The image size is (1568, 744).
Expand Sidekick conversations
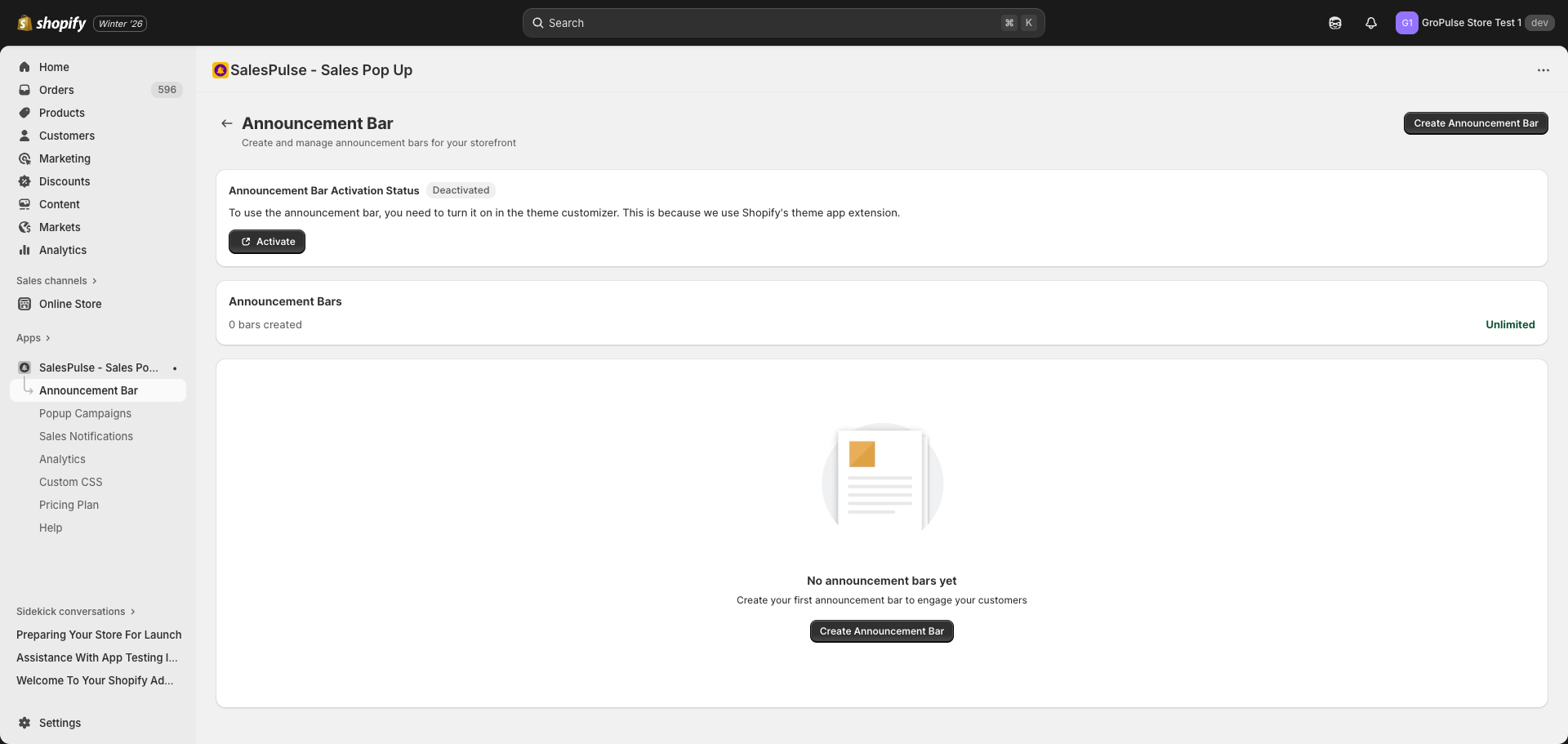click(x=74, y=611)
